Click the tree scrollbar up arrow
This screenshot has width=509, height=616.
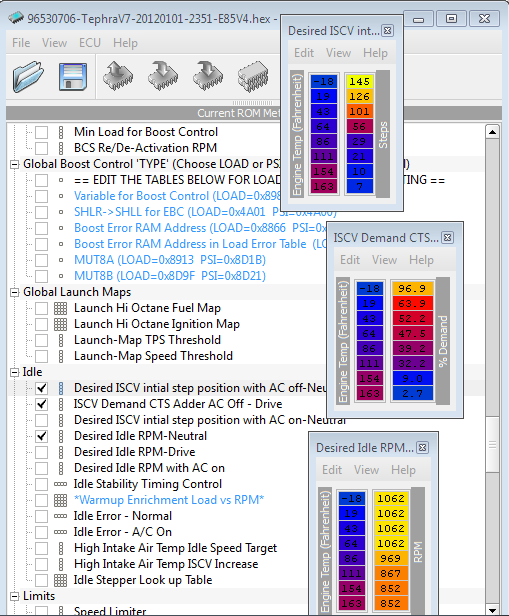tap(492, 132)
